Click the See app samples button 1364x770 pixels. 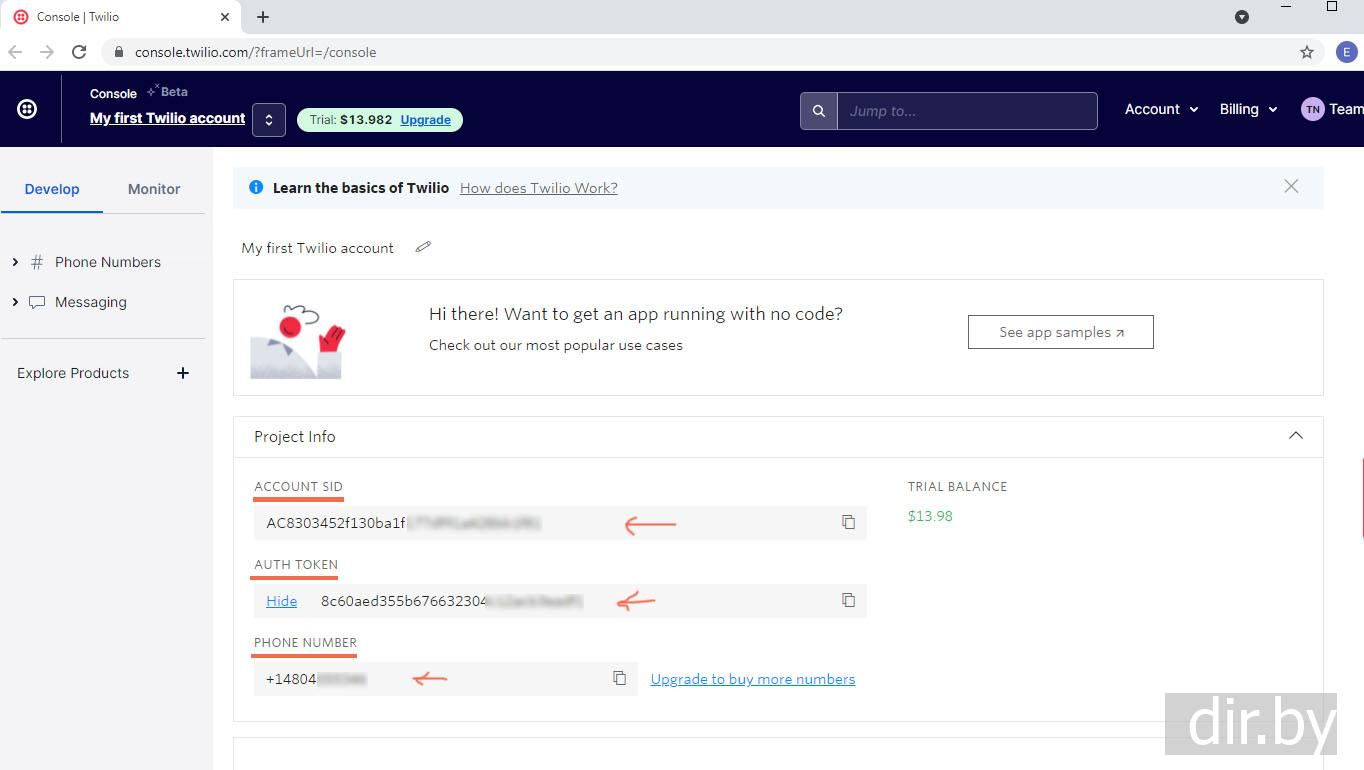(1061, 332)
